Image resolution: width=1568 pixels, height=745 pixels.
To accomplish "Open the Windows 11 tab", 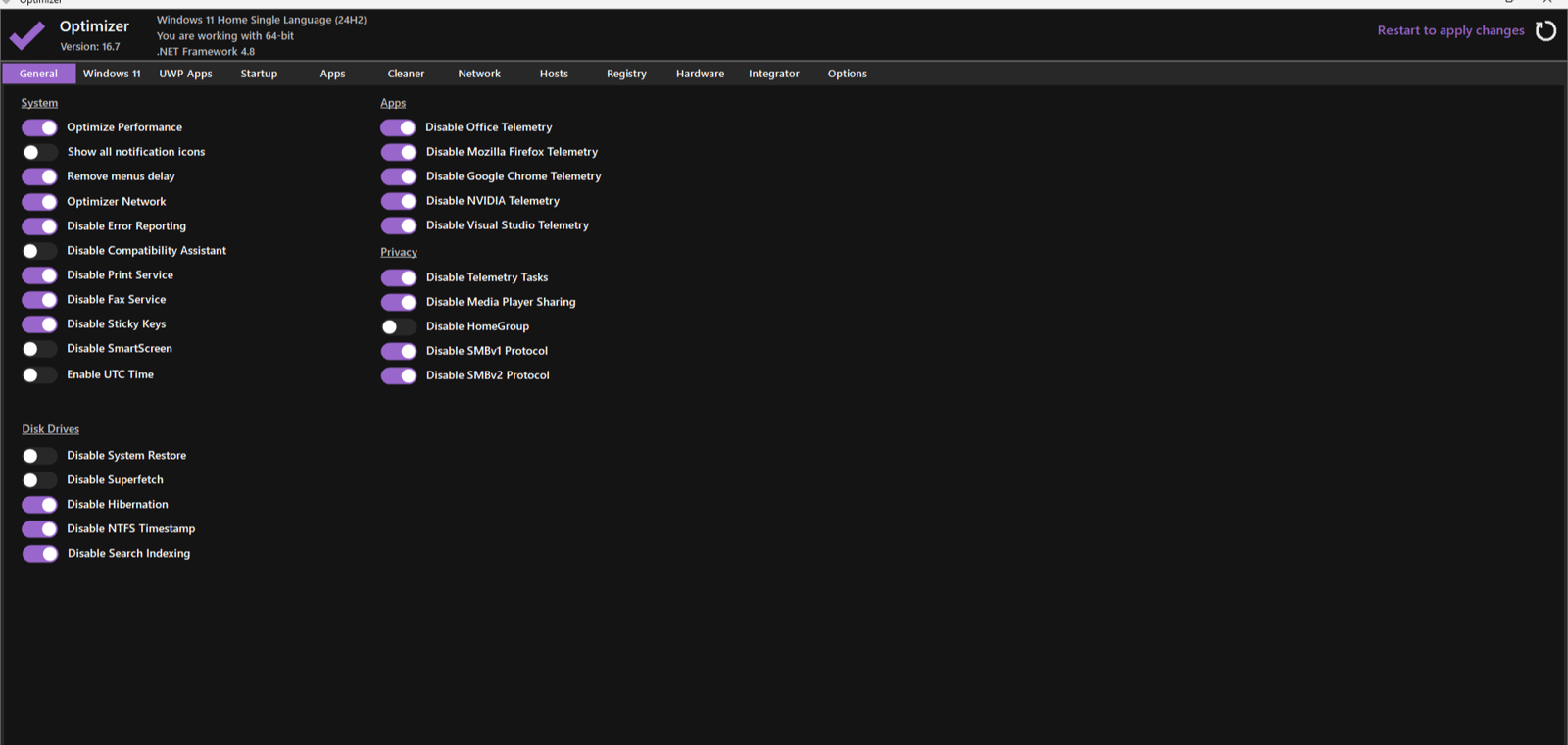I will (x=112, y=74).
